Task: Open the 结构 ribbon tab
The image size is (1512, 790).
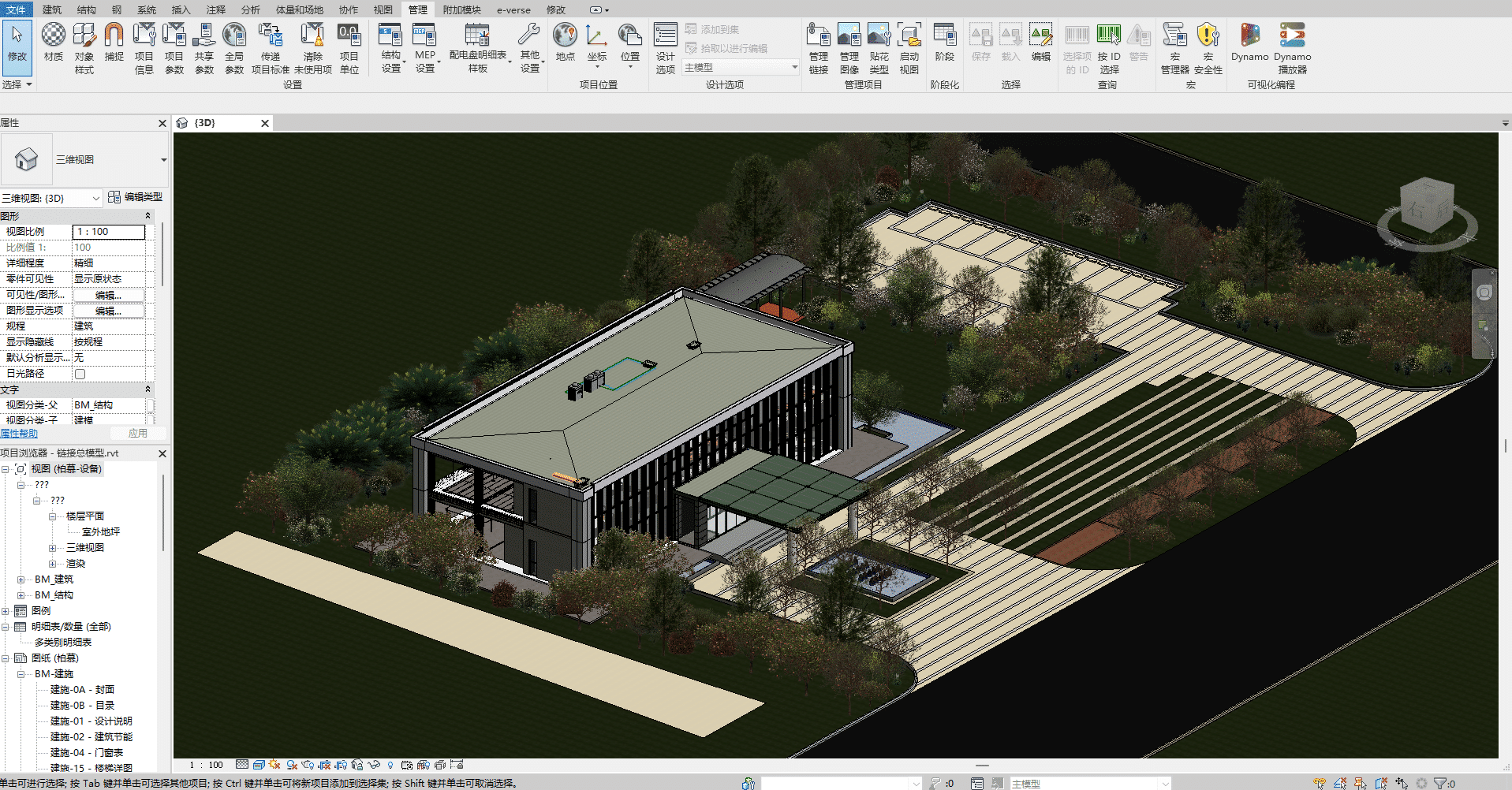Action: (x=86, y=9)
